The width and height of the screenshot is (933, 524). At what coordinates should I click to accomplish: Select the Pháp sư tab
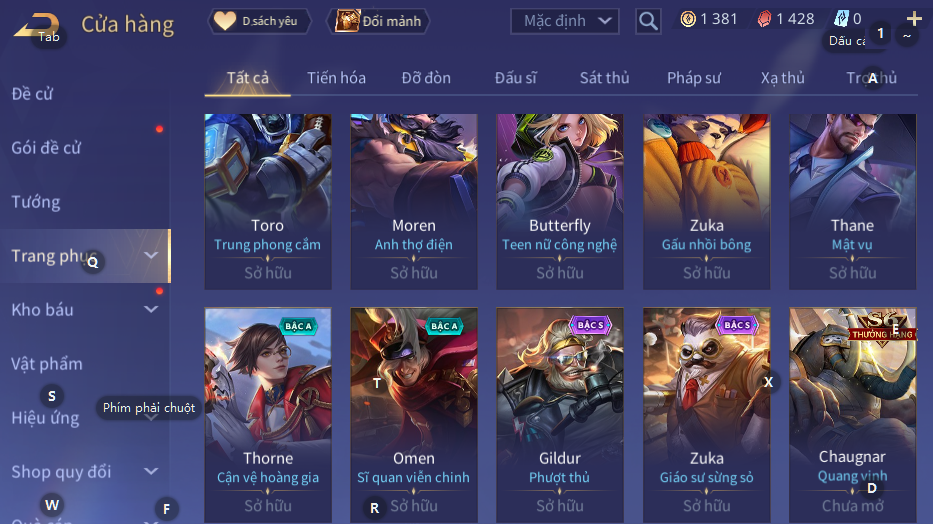click(694, 78)
